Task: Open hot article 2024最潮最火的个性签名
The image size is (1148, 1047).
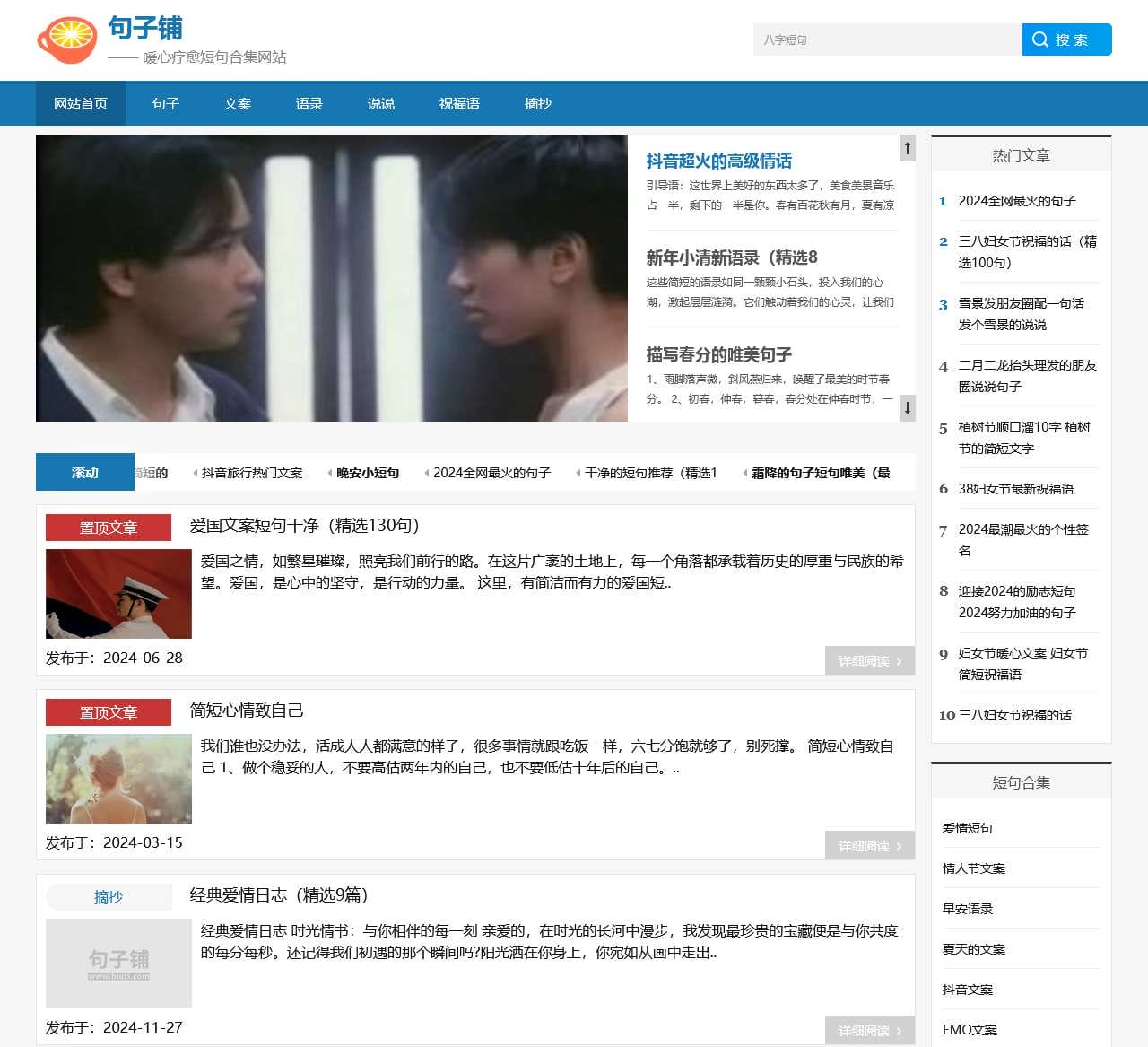Action: point(1023,540)
